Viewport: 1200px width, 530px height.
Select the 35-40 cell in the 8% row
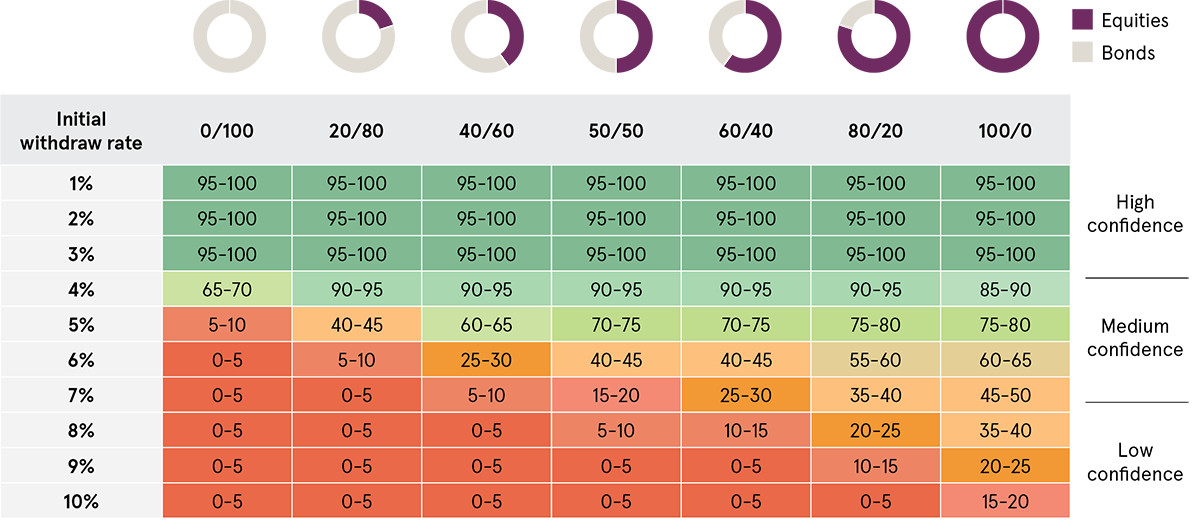click(1005, 431)
